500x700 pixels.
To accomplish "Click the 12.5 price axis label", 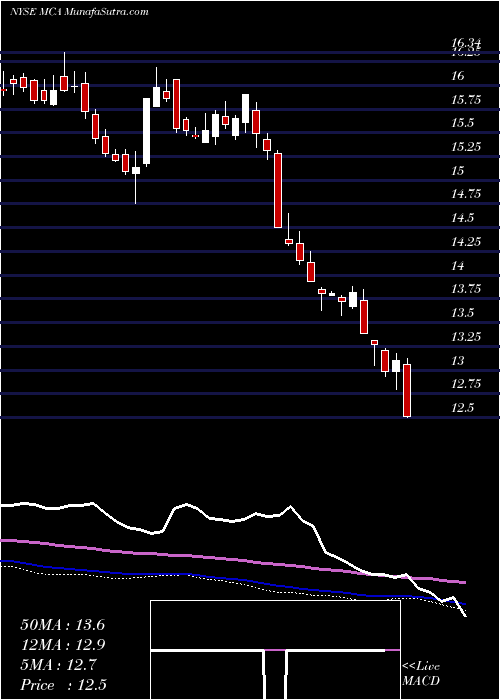I will pyautogui.click(x=463, y=407).
